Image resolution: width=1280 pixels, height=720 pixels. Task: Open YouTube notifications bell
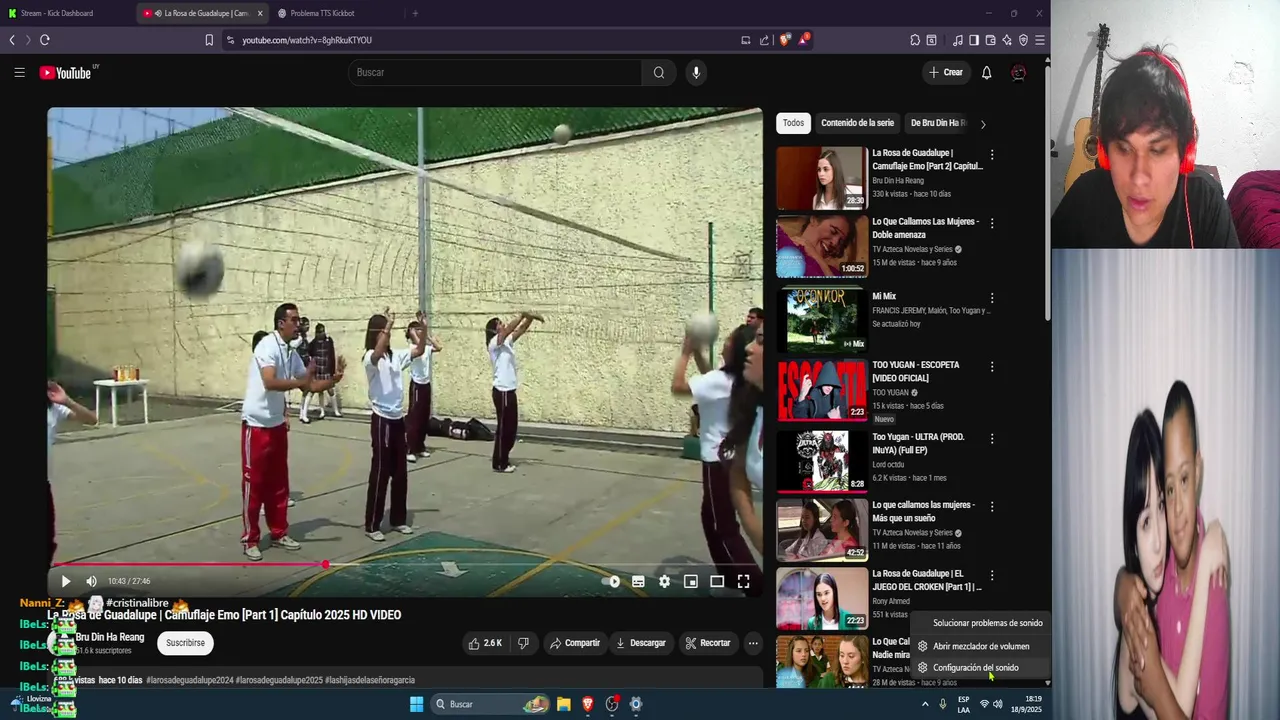tap(986, 72)
